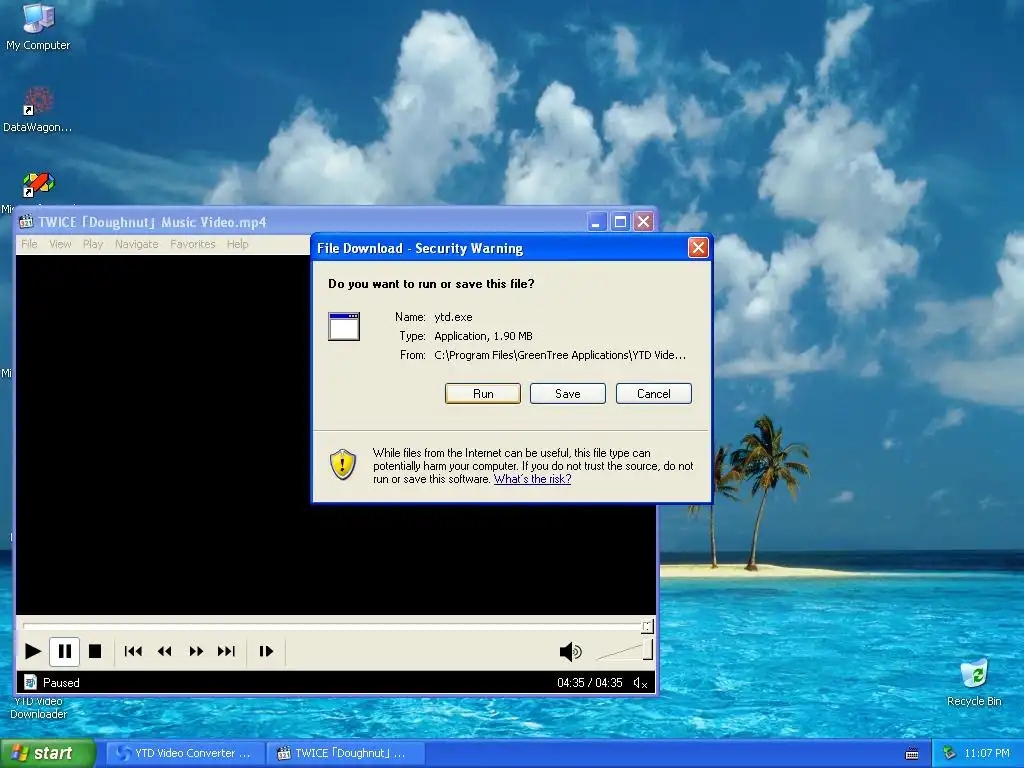
Task: Click the Paused status text in player
Action: (61, 683)
